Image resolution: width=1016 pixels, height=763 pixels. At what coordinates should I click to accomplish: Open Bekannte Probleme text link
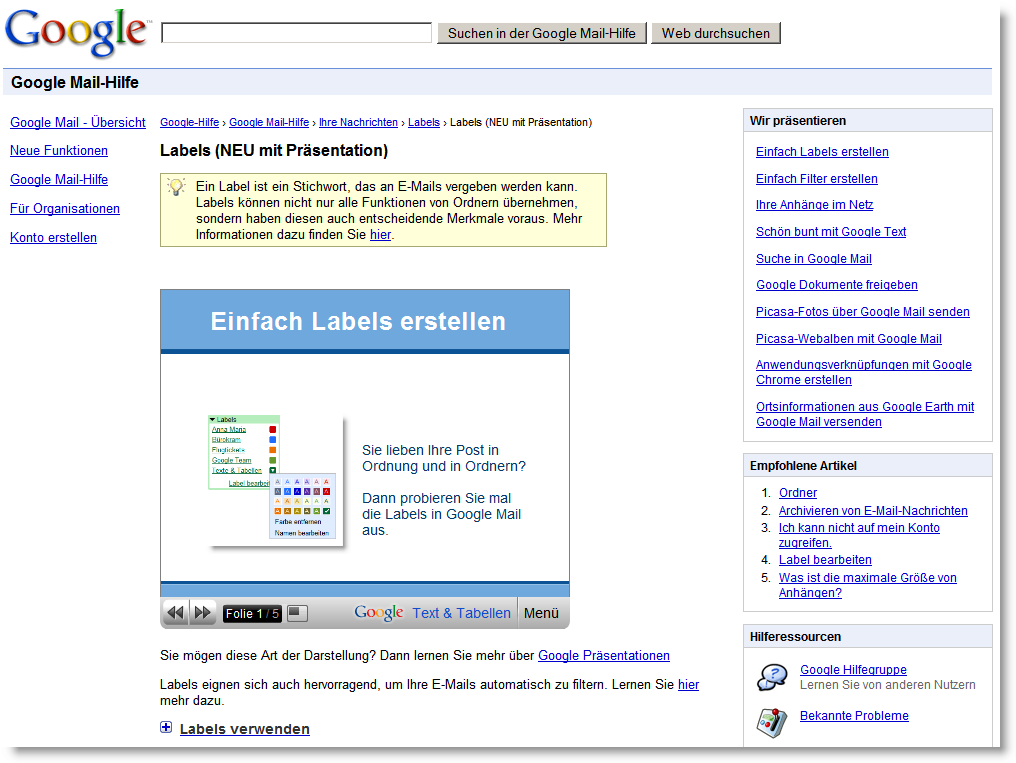854,716
